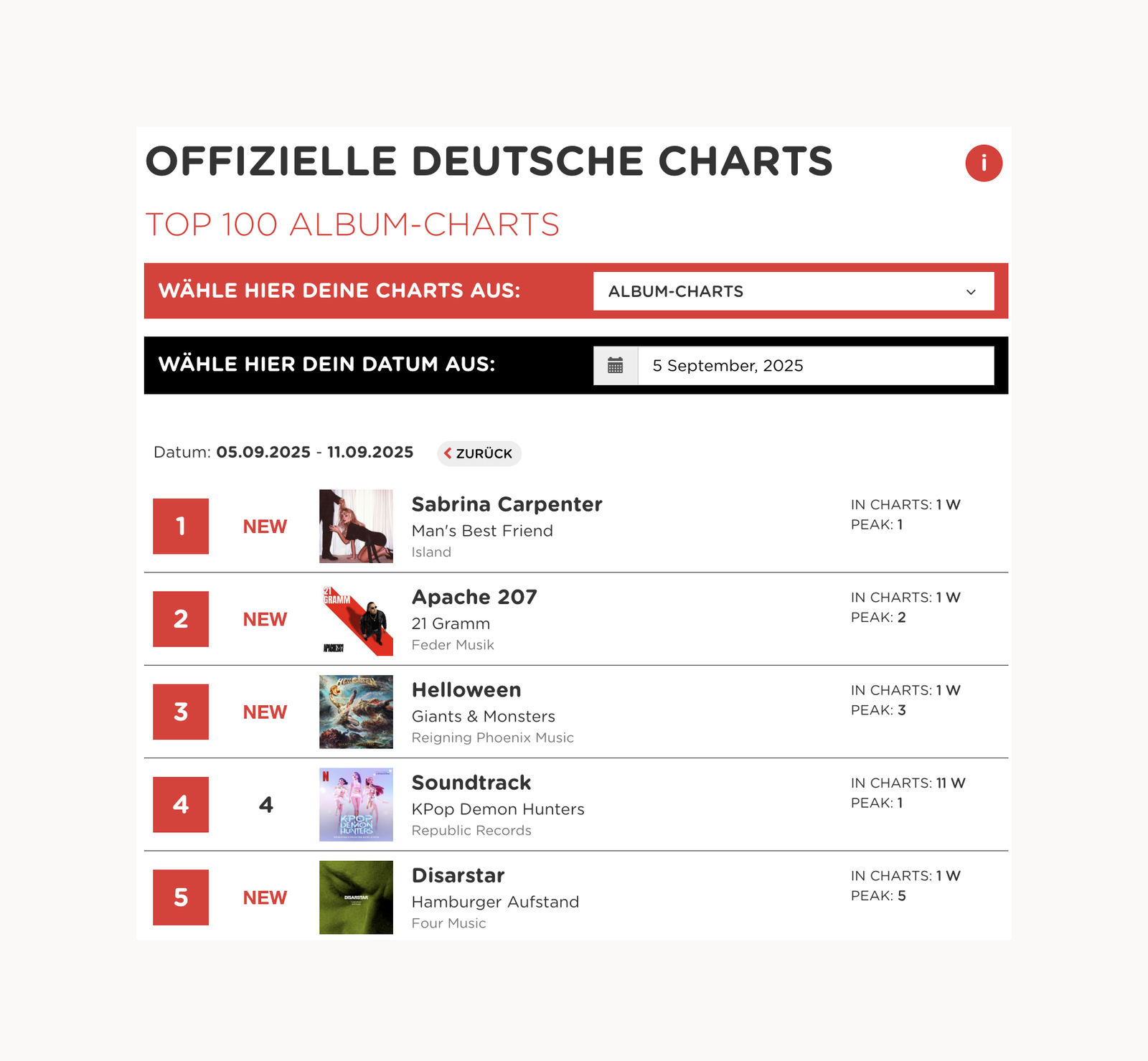Click the Helloween artist name link
This screenshot has height=1061, width=1148.
[466, 689]
